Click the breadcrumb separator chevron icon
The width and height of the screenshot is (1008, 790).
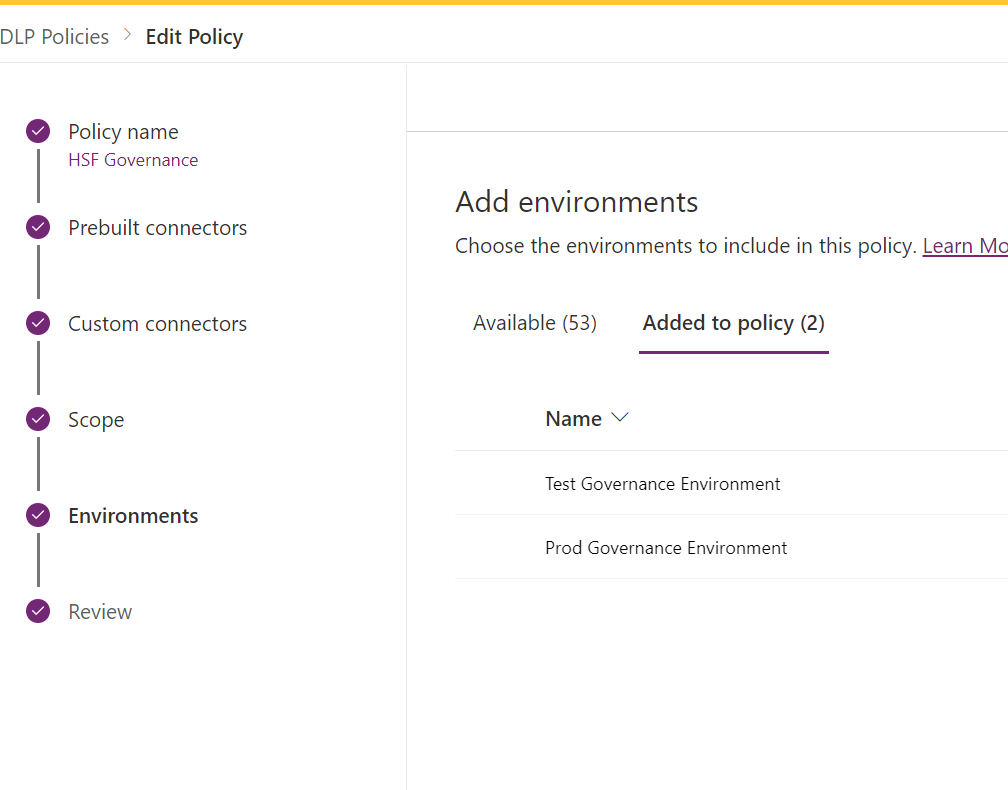coord(127,36)
